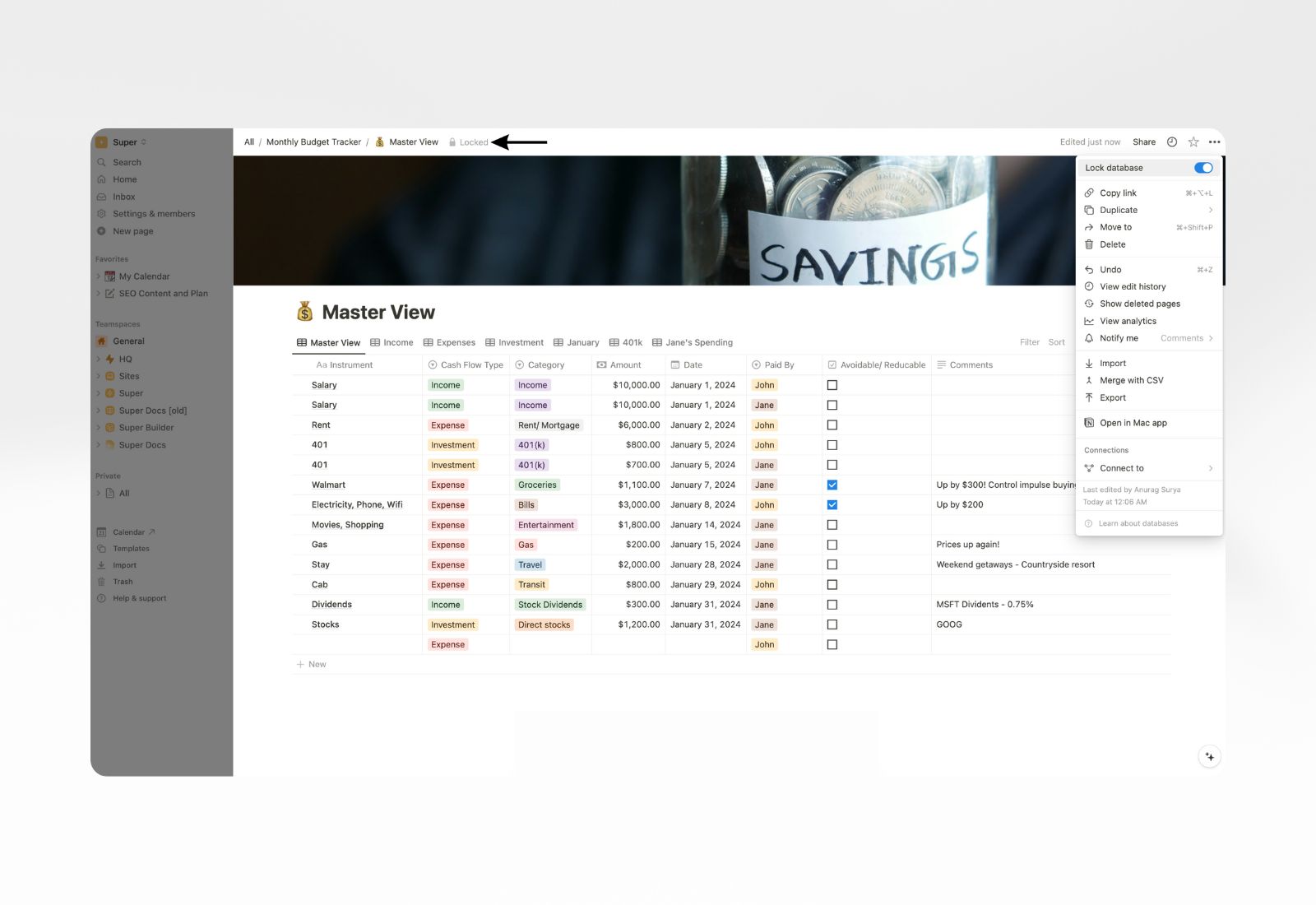Image resolution: width=1316 pixels, height=905 pixels.
Task: Uncheck Avoidable checkbox for Electricity, Phone, Wifi row
Action: point(832,504)
